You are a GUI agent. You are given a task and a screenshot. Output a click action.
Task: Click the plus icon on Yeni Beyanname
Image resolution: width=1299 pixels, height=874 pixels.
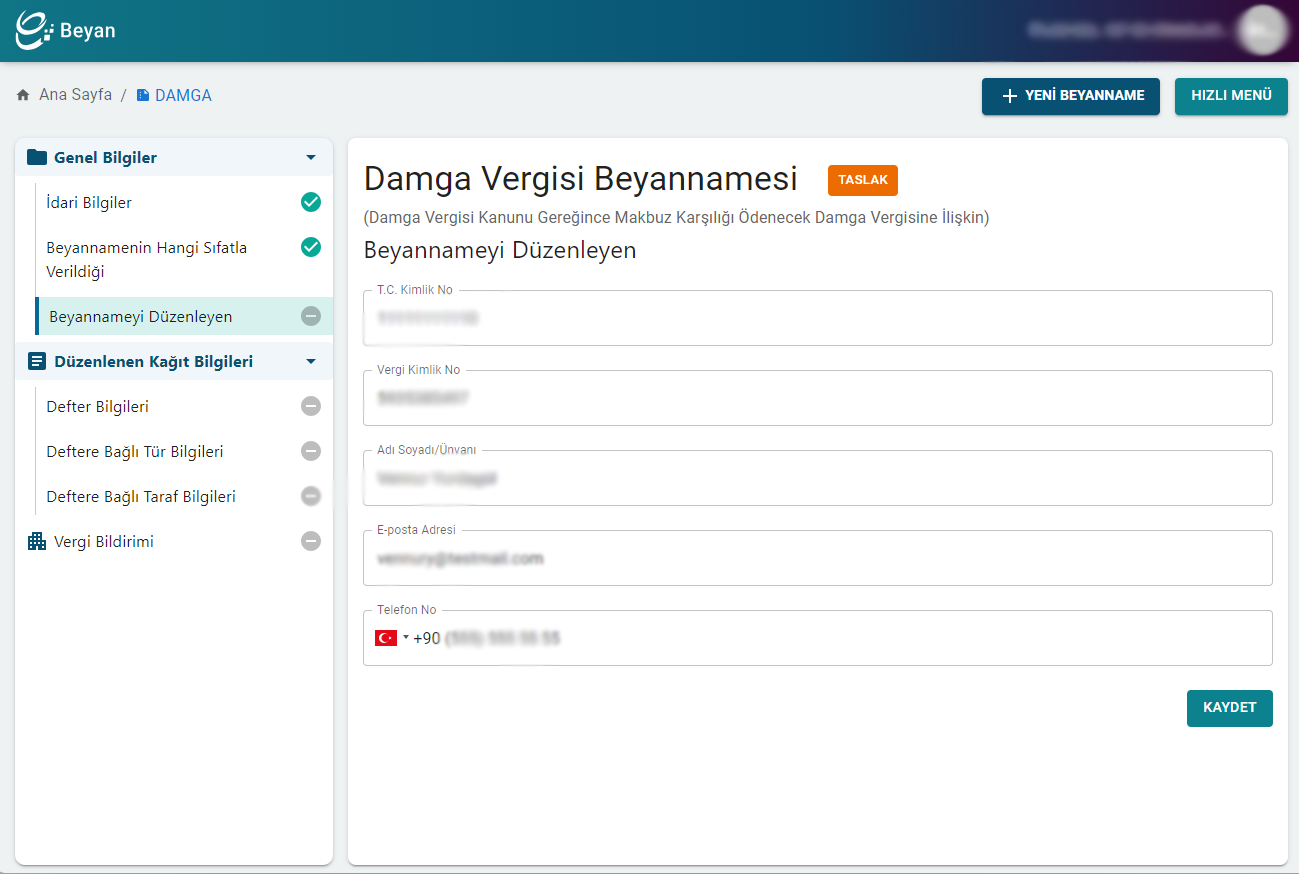1009,96
